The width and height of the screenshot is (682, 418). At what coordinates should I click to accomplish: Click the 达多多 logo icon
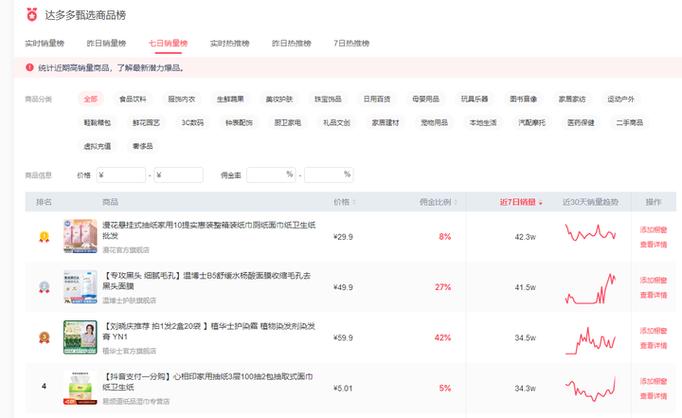point(32,14)
